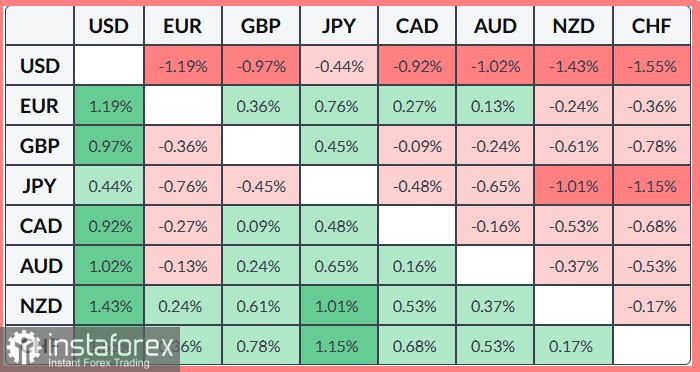Select the 0.17% cell in the NZD column
Viewport: 700px width, 372px height.
pos(574,346)
